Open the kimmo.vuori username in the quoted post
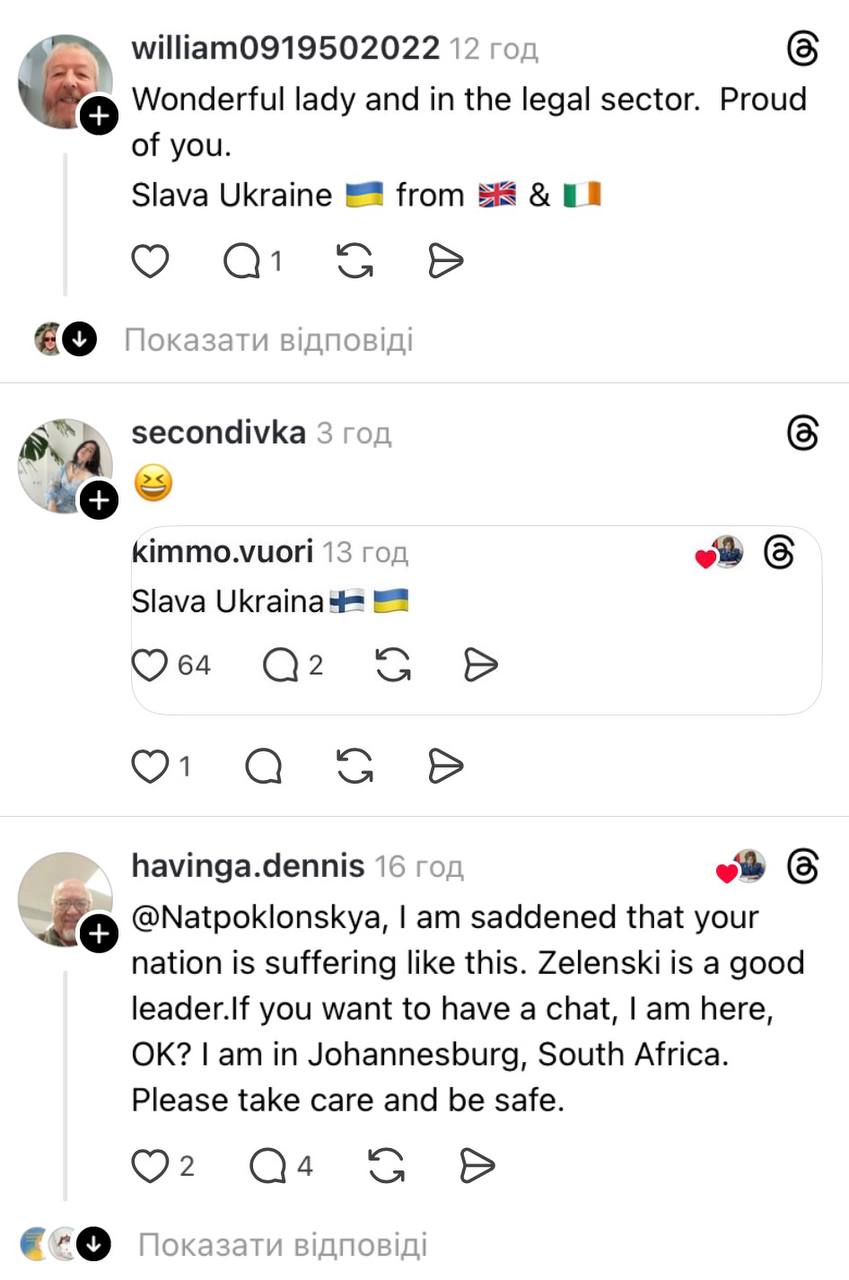The width and height of the screenshot is (849, 1280). tap(223, 551)
